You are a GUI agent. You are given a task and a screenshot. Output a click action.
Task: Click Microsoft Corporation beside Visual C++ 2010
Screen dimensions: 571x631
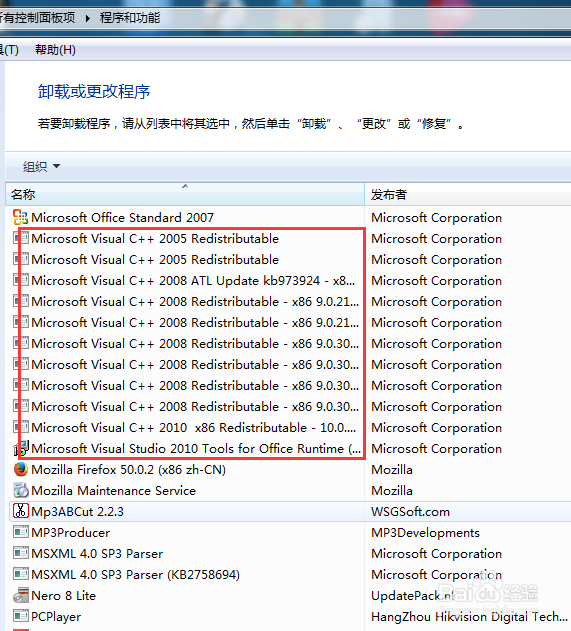tap(436, 427)
